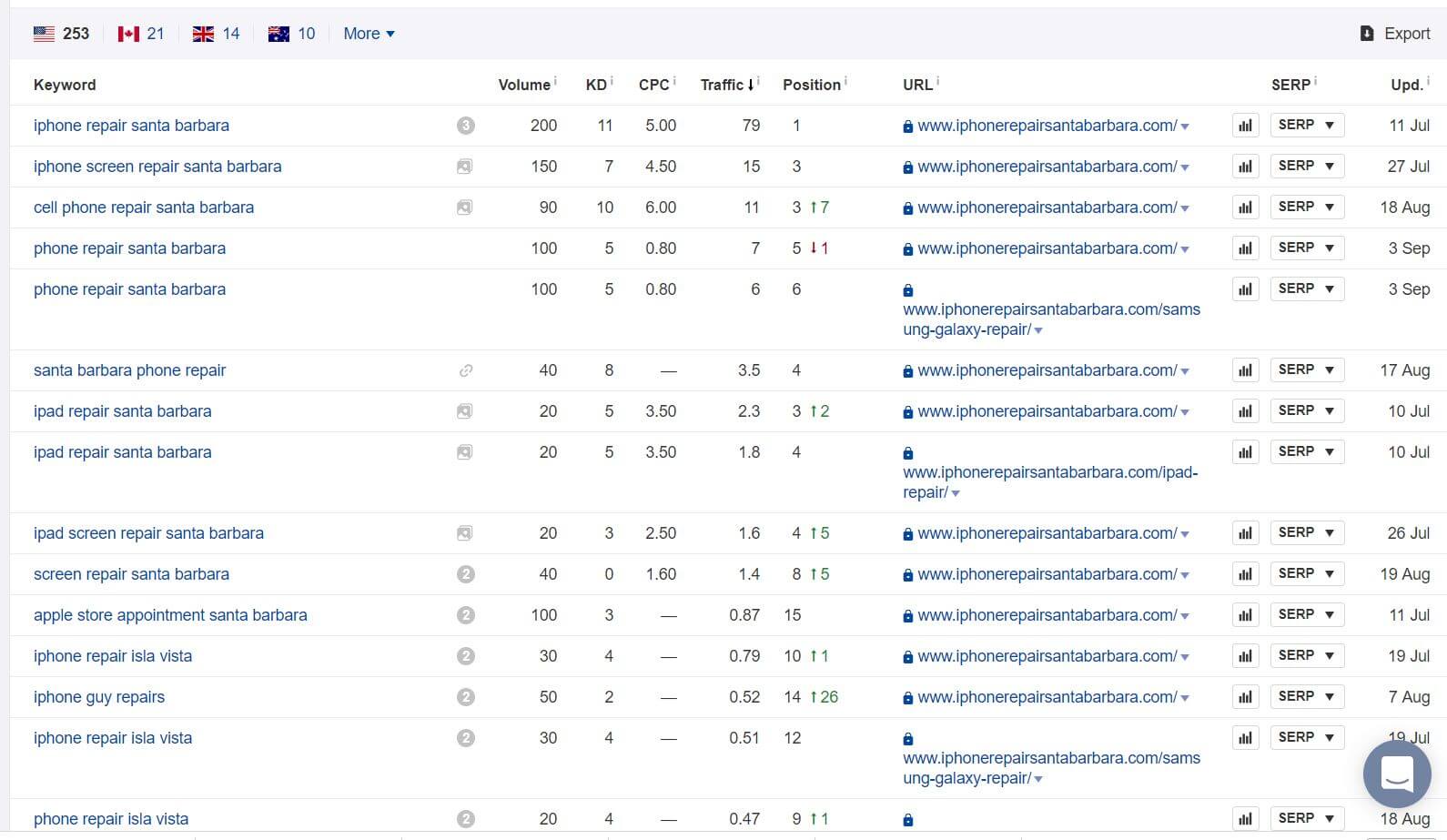The height and width of the screenshot is (840, 1447).
Task: Open history chart for cell phone repair santa barbara
Action: tap(1245, 207)
